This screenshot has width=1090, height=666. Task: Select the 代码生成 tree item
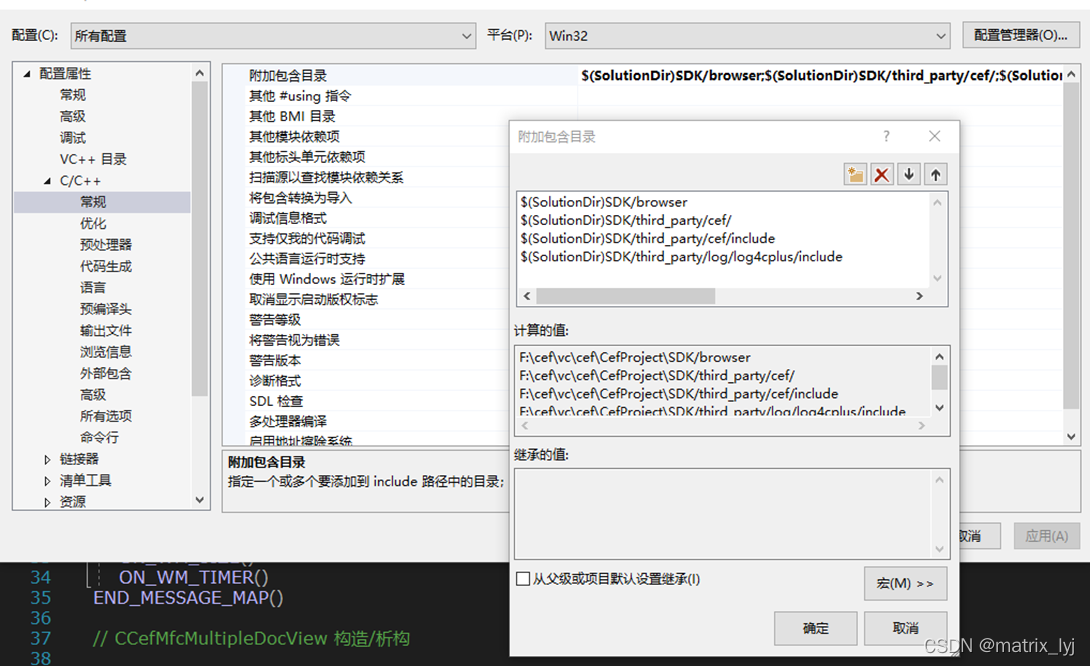click(106, 266)
